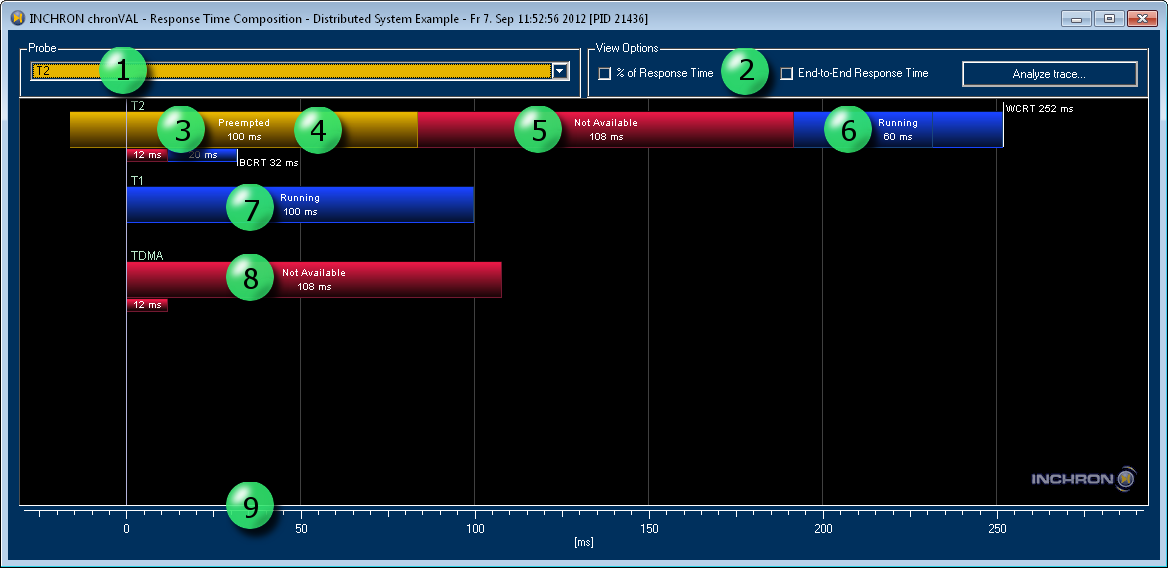The image size is (1168, 568).
Task: Click the Analyze trace... button
Action: [1050, 74]
